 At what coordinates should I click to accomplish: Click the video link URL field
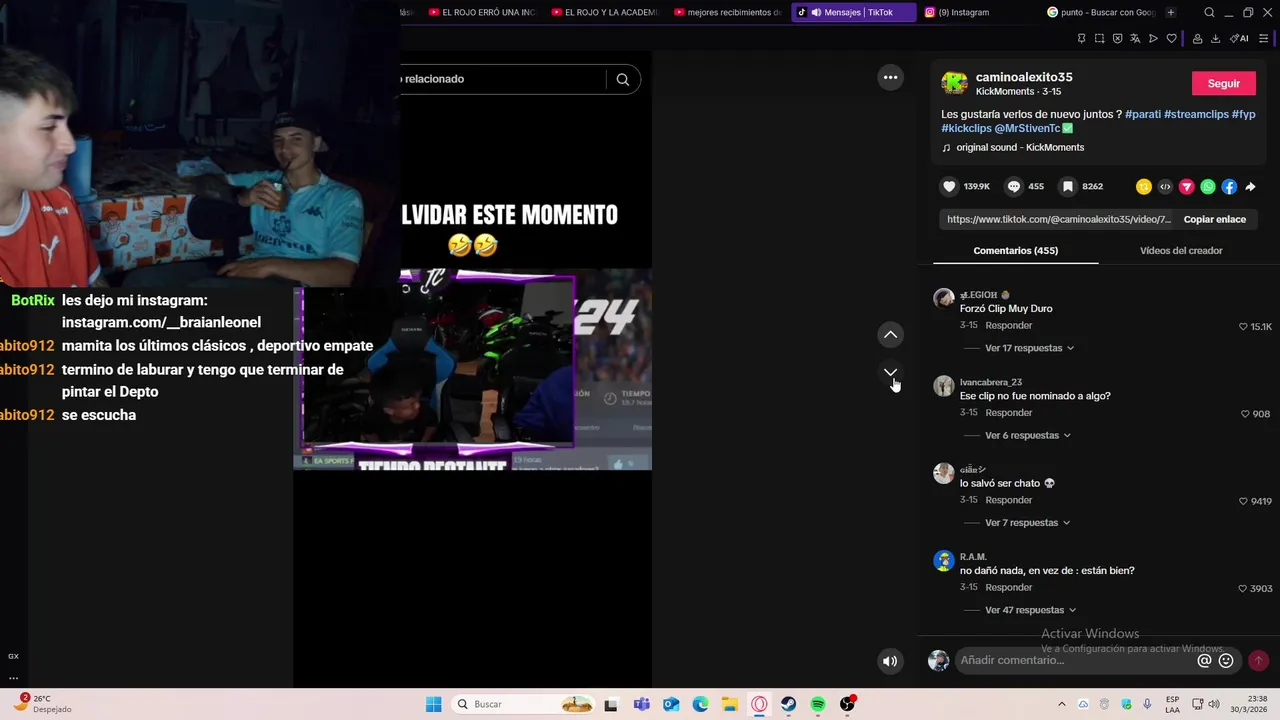click(x=1058, y=219)
